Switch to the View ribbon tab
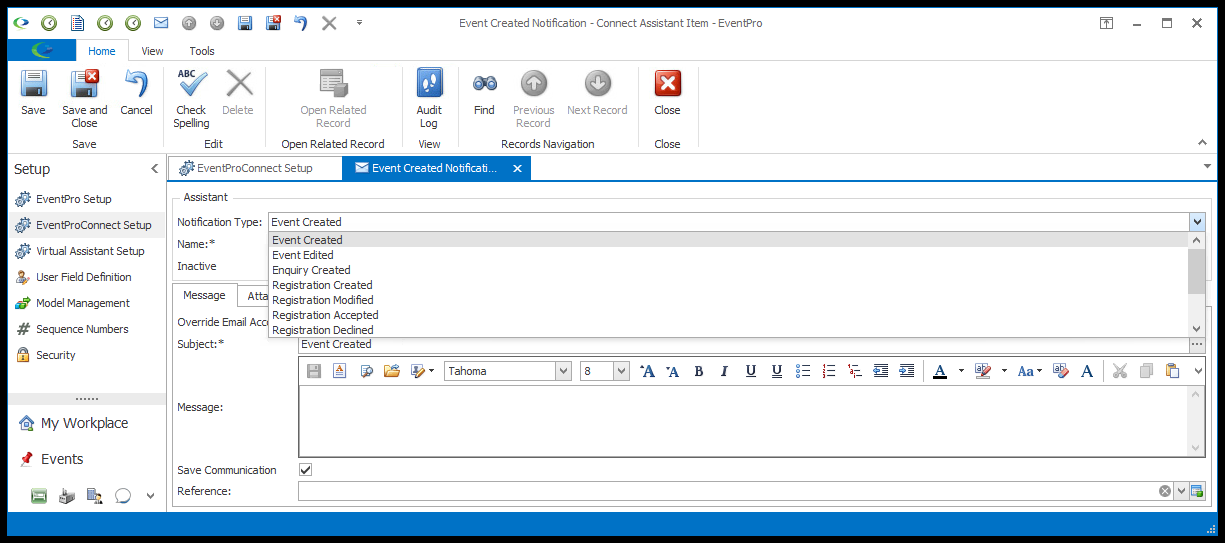Viewport: 1225px width, 543px height. 152,51
